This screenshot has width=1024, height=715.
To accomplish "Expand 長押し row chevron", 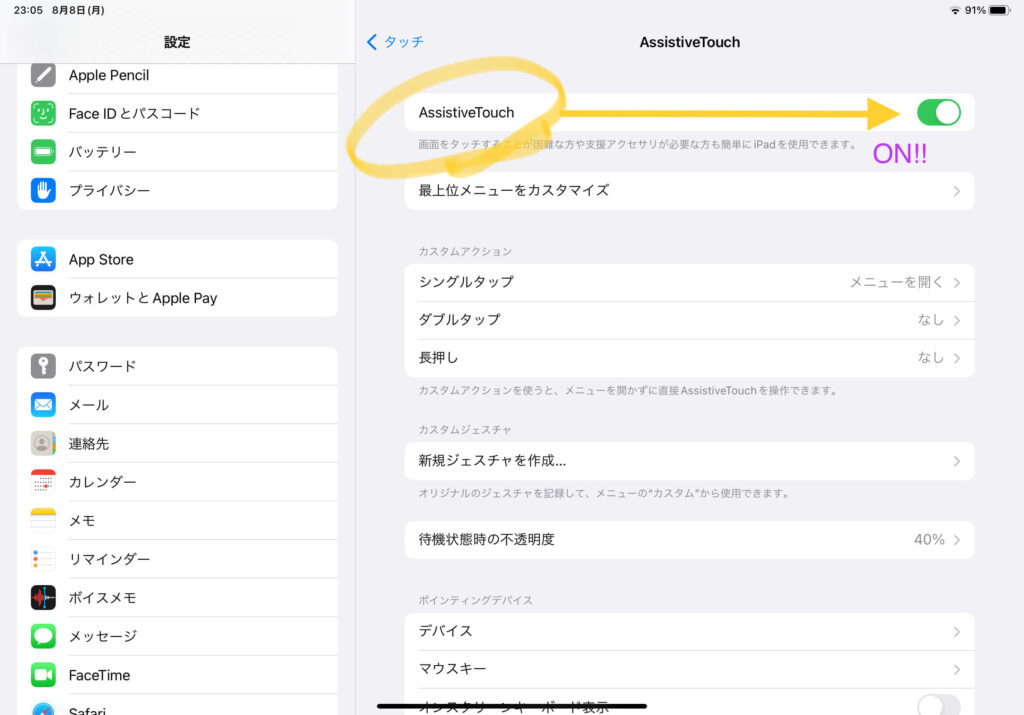I will coord(956,358).
